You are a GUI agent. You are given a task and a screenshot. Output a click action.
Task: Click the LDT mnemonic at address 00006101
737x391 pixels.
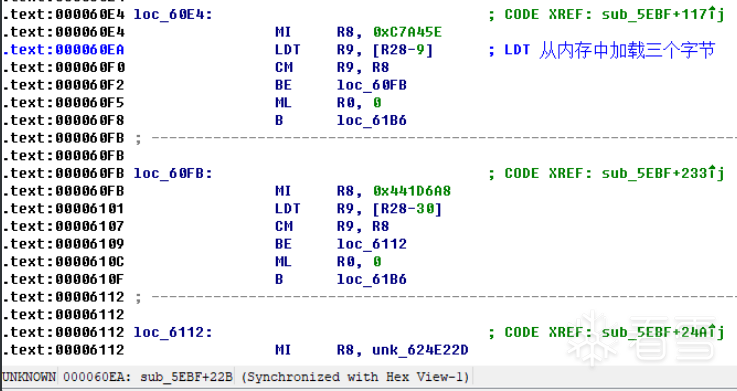[x=288, y=209]
